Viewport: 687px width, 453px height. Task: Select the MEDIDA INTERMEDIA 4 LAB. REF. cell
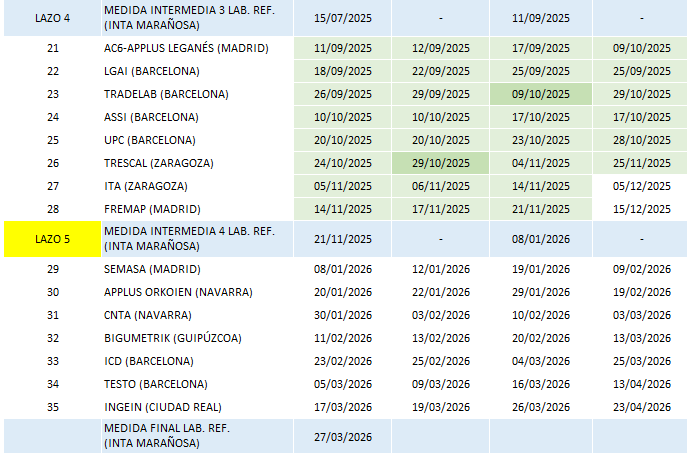(x=196, y=240)
